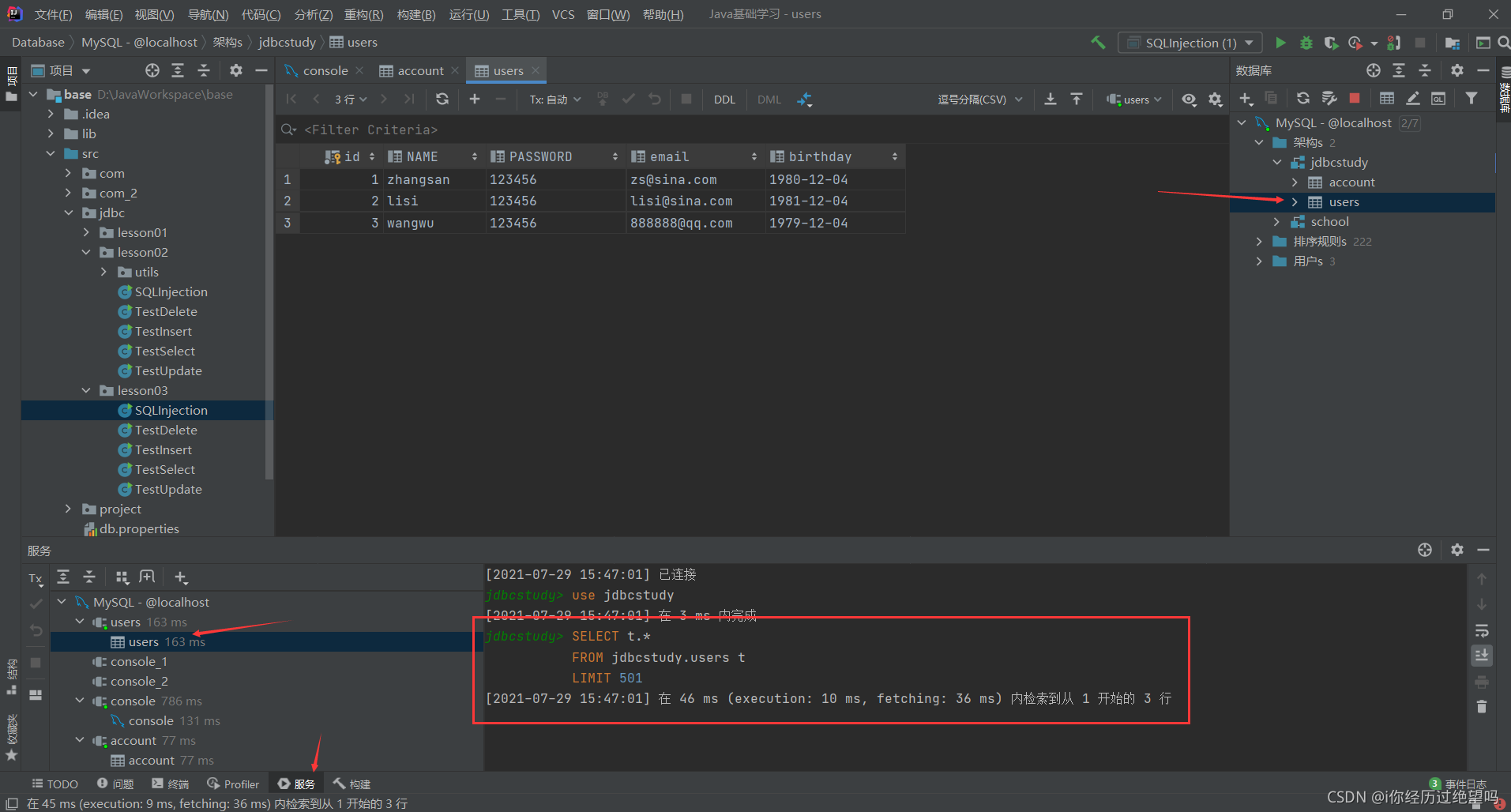Image resolution: width=1511 pixels, height=812 pixels.
Task: Open SQLInjection run configuration dropdown
Action: click(x=1190, y=43)
